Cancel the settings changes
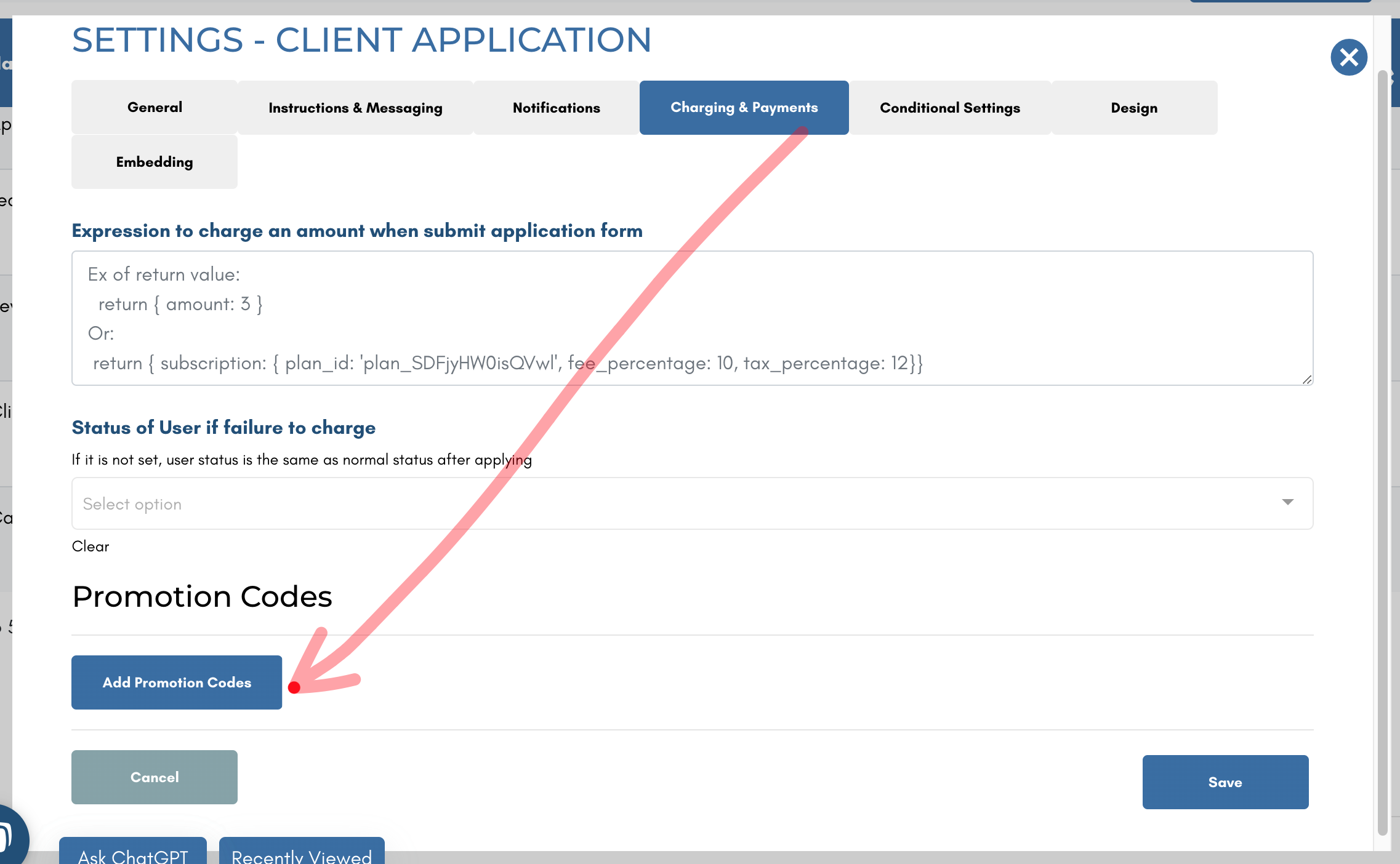The width and height of the screenshot is (1400, 864). pos(154,777)
